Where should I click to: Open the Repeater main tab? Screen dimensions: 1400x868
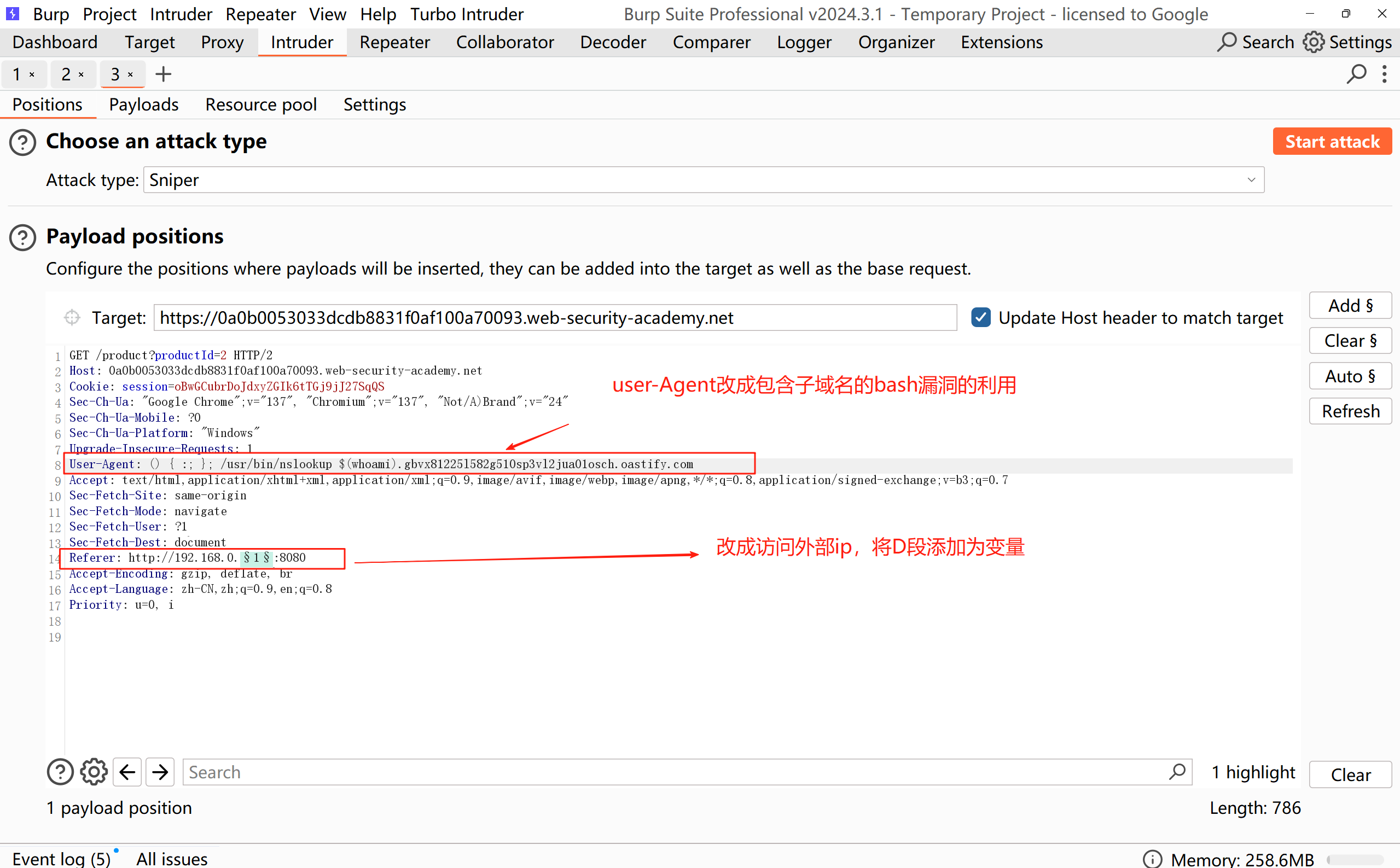[394, 42]
